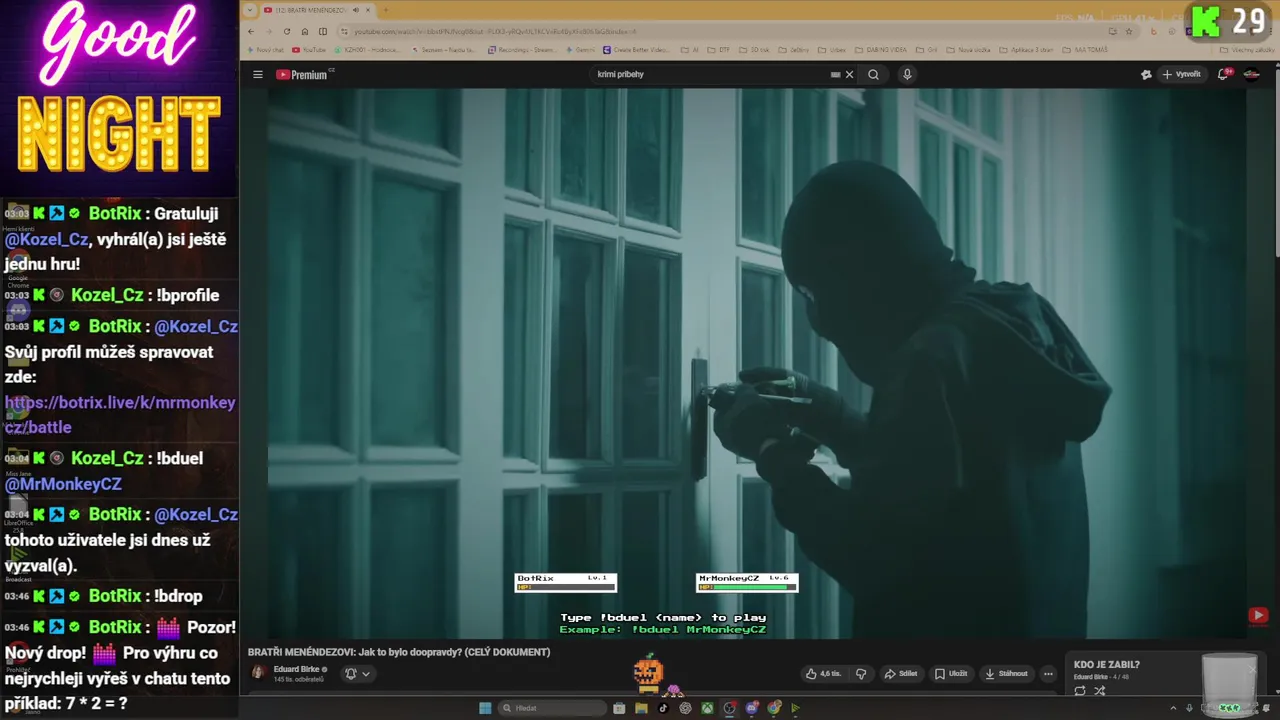Open the 'DABING VIDEA' bookmarks folder
The width and height of the screenshot is (1280, 720).
point(889,50)
